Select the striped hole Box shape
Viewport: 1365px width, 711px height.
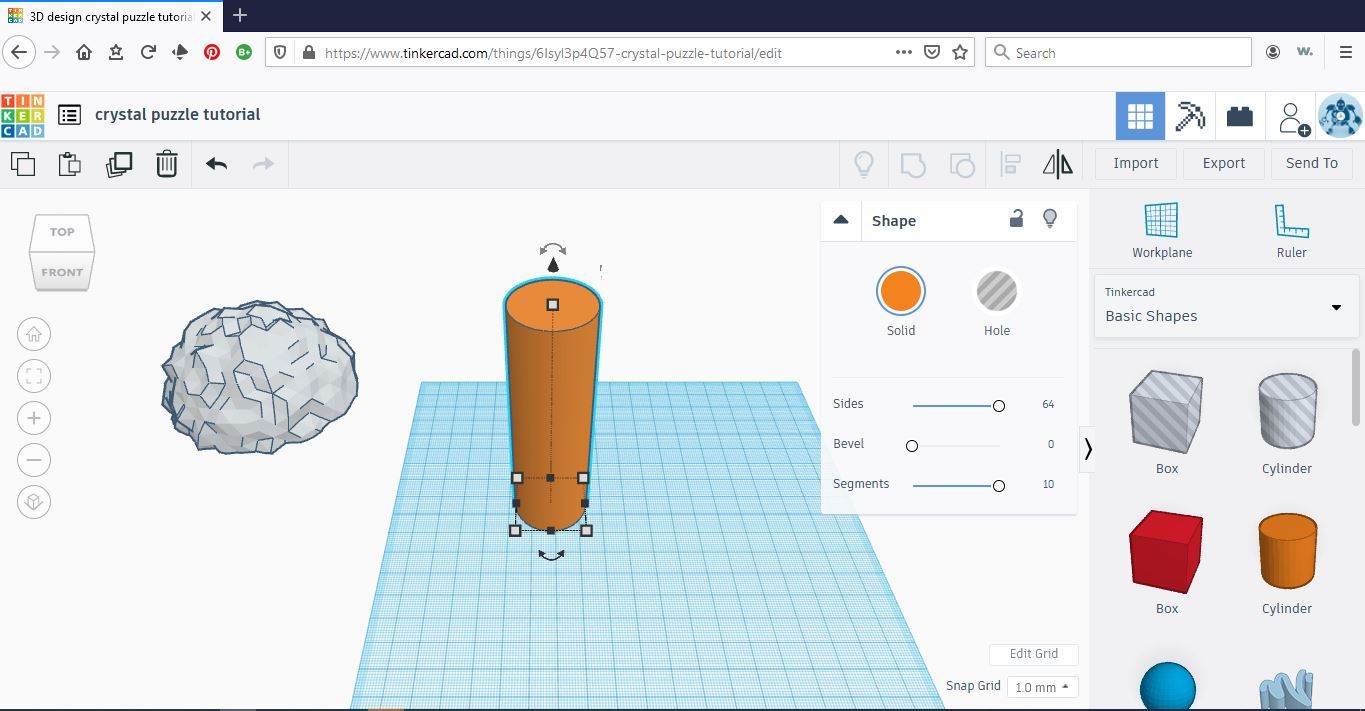click(x=1166, y=412)
